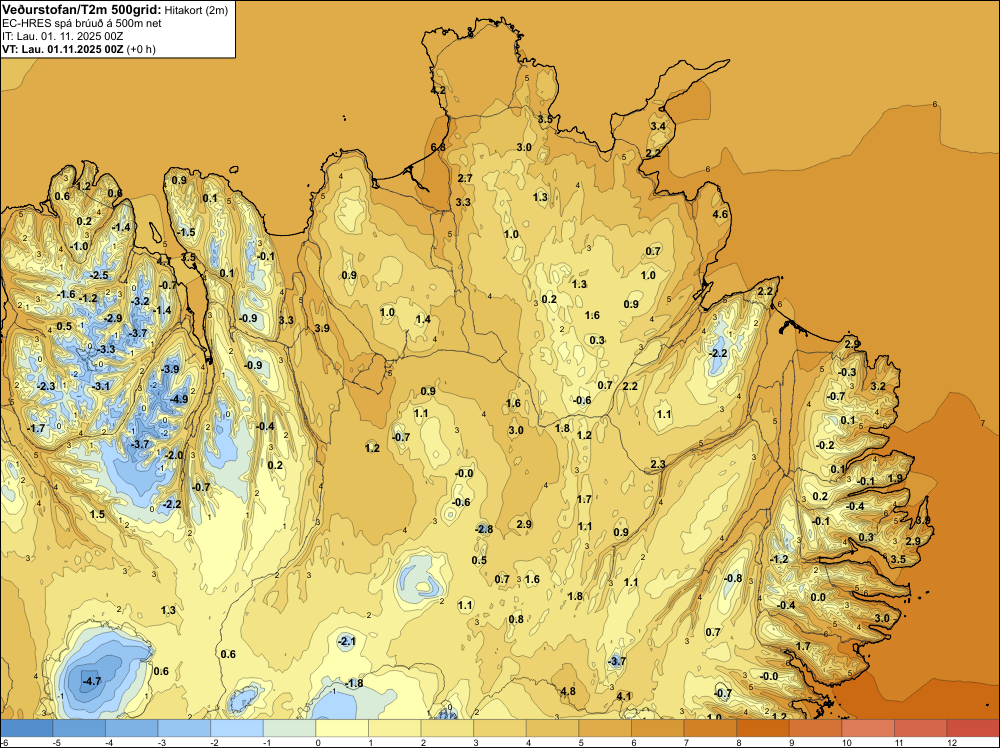Pick legend color between 8 and 9
This screenshot has width=1000, height=748.
coord(763,728)
